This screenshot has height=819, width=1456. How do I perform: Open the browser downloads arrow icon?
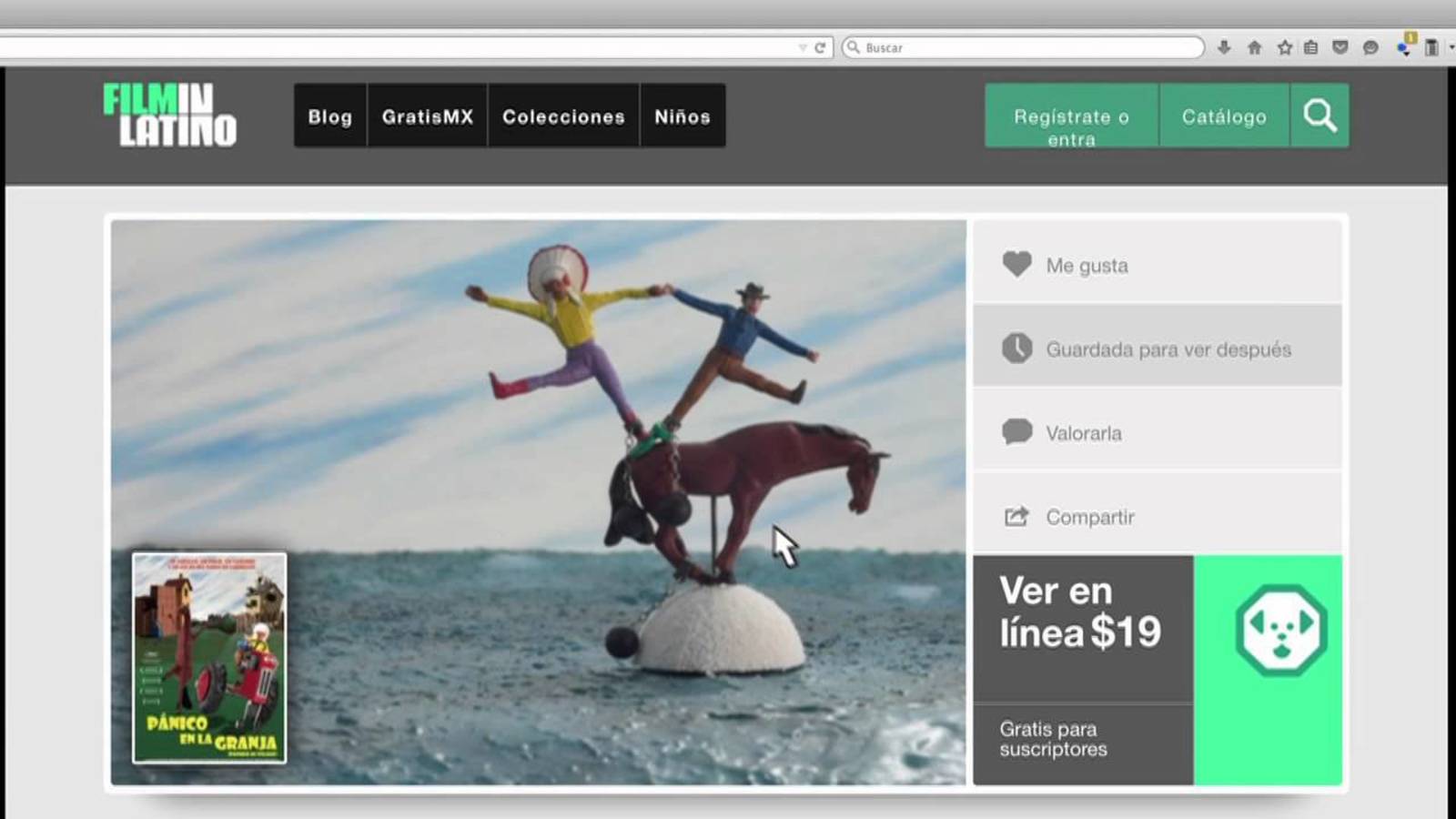pos(1224,47)
